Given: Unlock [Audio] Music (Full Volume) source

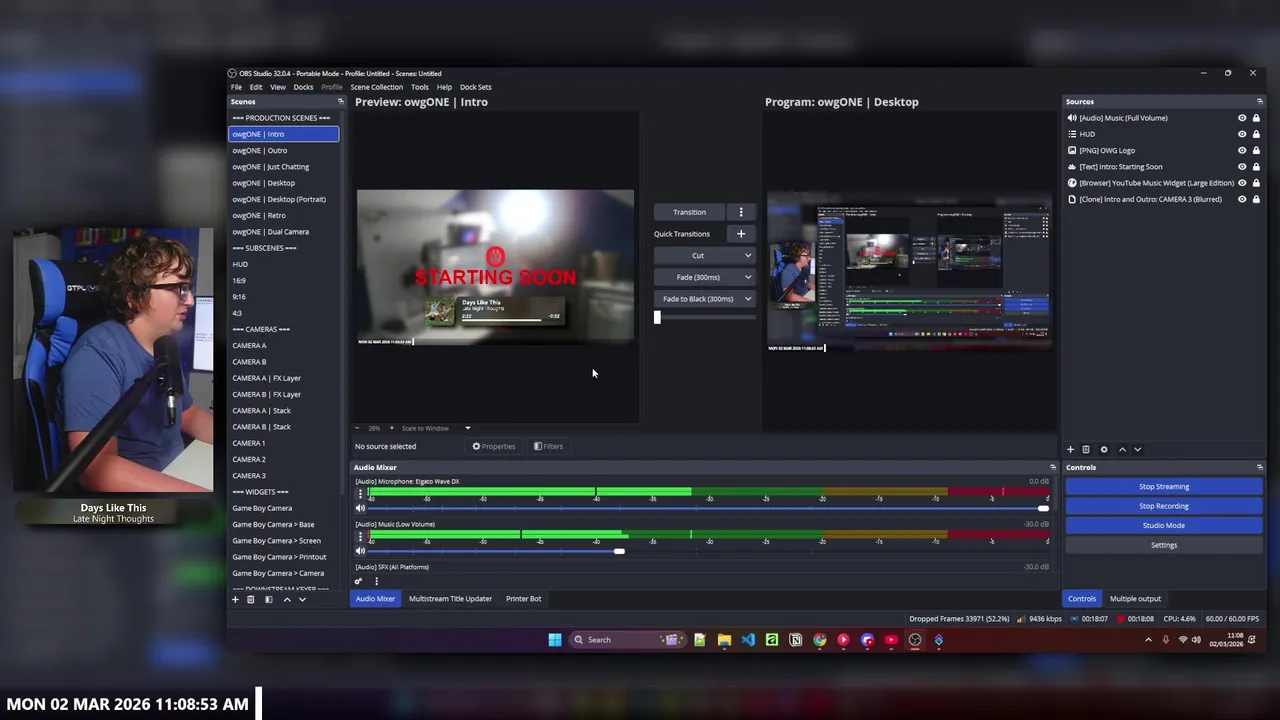Looking at the screenshot, I should (x=1256, y=118).
